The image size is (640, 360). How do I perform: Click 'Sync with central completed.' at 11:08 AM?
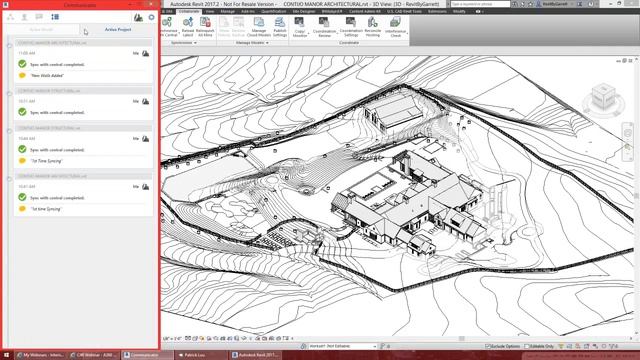[57, 64]
